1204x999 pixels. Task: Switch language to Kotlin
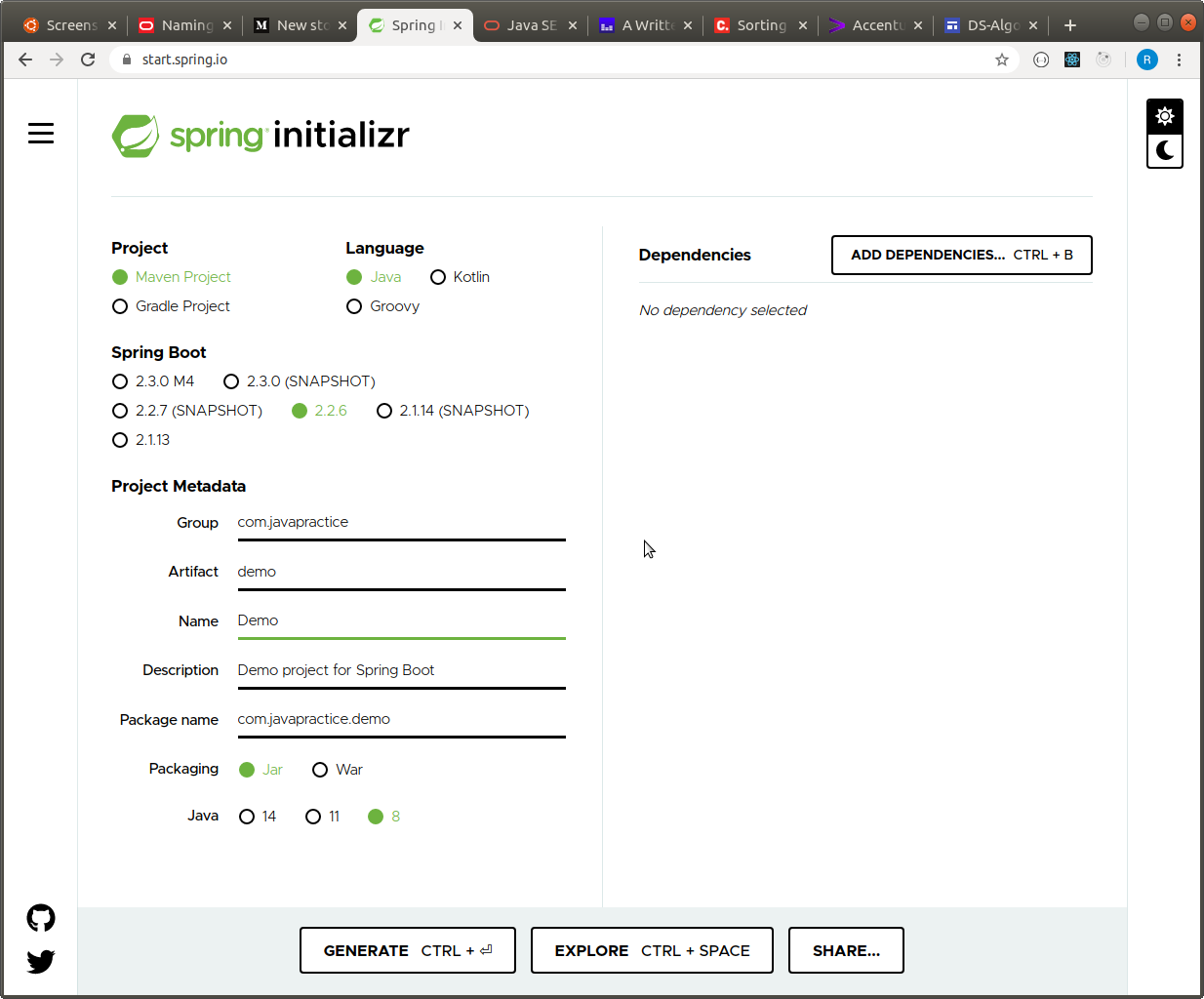[x=438, y=277]
